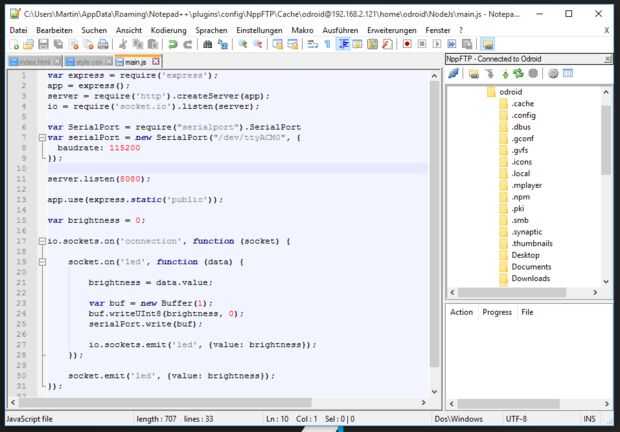
Task: Click the Print toolbar icon
Action: [x=105, y=45]
